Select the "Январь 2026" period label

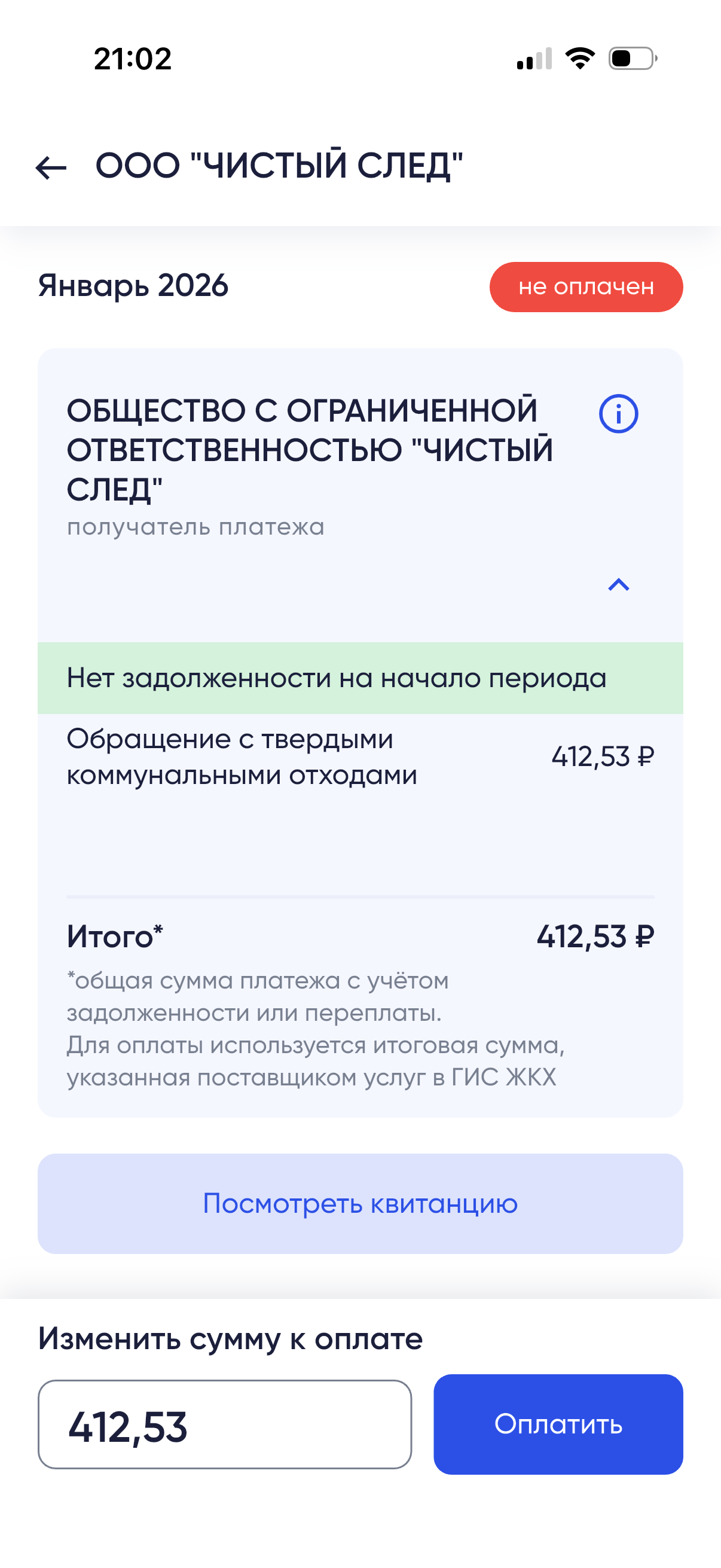click(x=133, y=285)
